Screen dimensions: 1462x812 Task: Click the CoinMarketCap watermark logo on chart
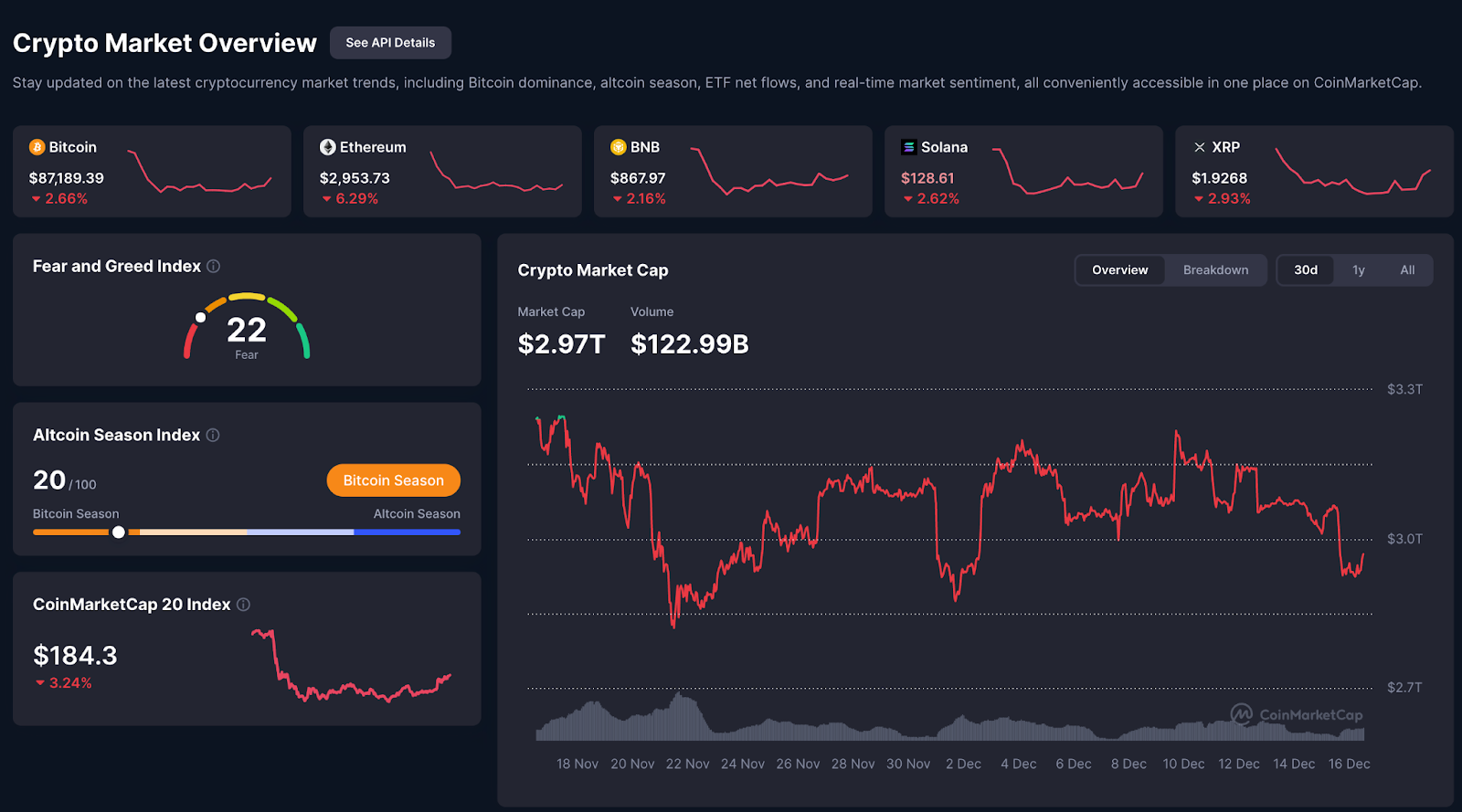coord(1297,714)
